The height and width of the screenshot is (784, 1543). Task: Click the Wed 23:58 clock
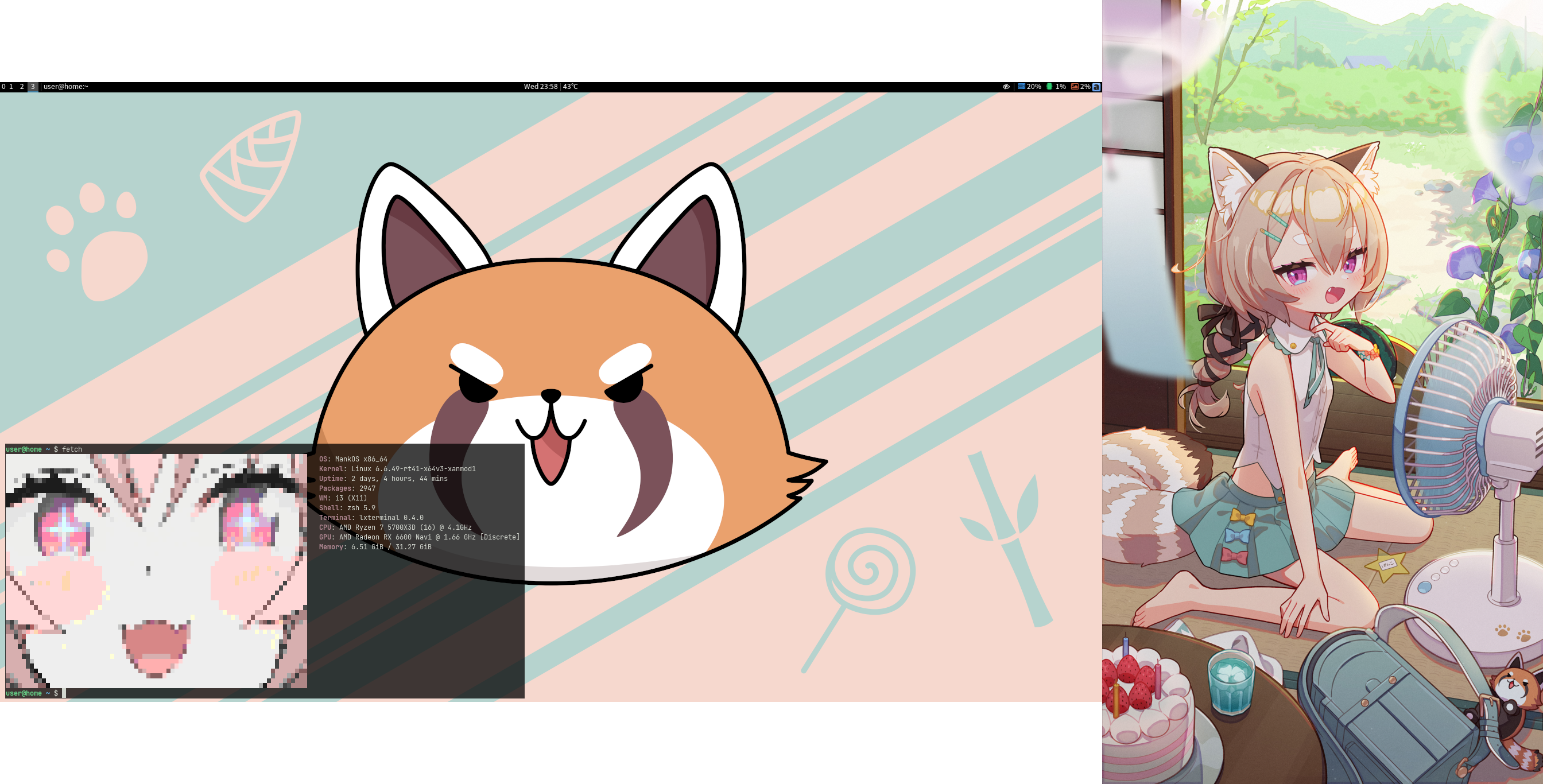tap(540, 87)
